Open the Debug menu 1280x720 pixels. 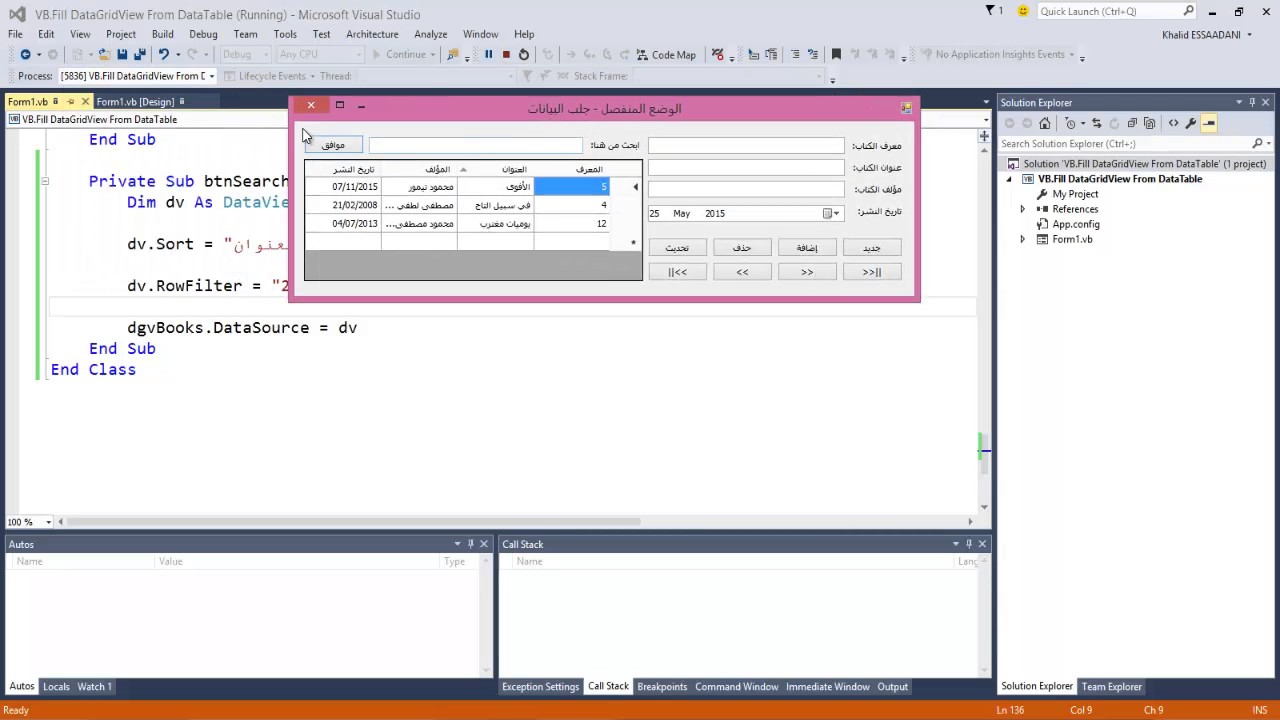point(203,34)
